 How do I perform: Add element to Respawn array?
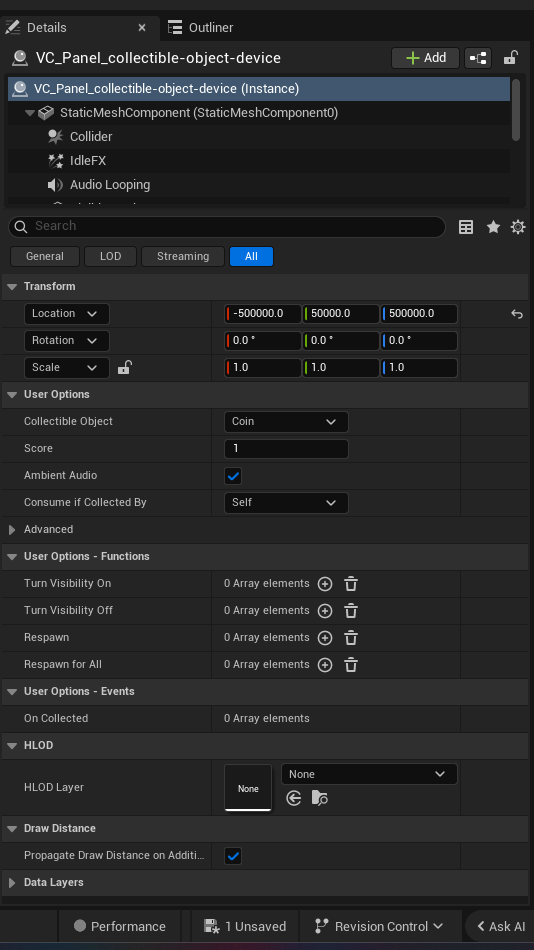point(325,638)
